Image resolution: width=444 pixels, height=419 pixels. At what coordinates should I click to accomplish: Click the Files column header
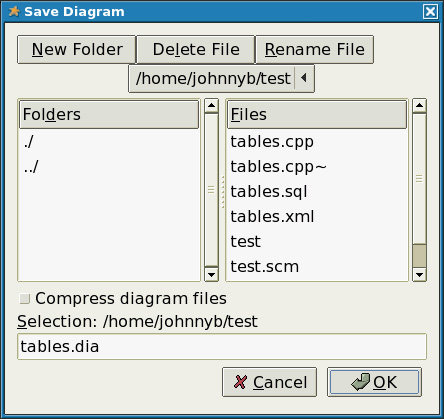[317, 115]
